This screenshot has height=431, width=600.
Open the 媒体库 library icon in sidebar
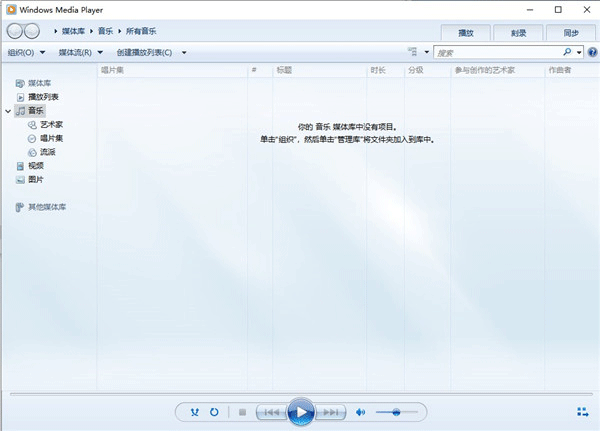coord(20,83)
